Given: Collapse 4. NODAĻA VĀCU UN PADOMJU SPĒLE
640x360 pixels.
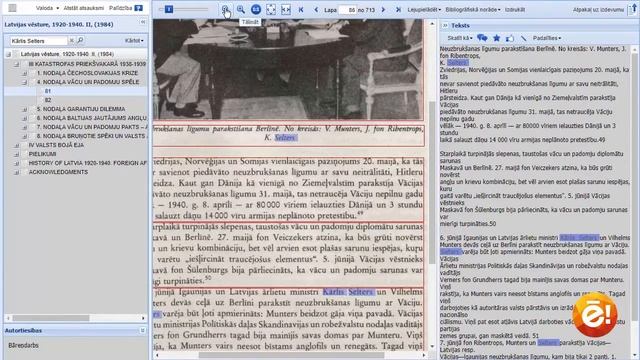Looking at the screenshot, I should (24, 82).
